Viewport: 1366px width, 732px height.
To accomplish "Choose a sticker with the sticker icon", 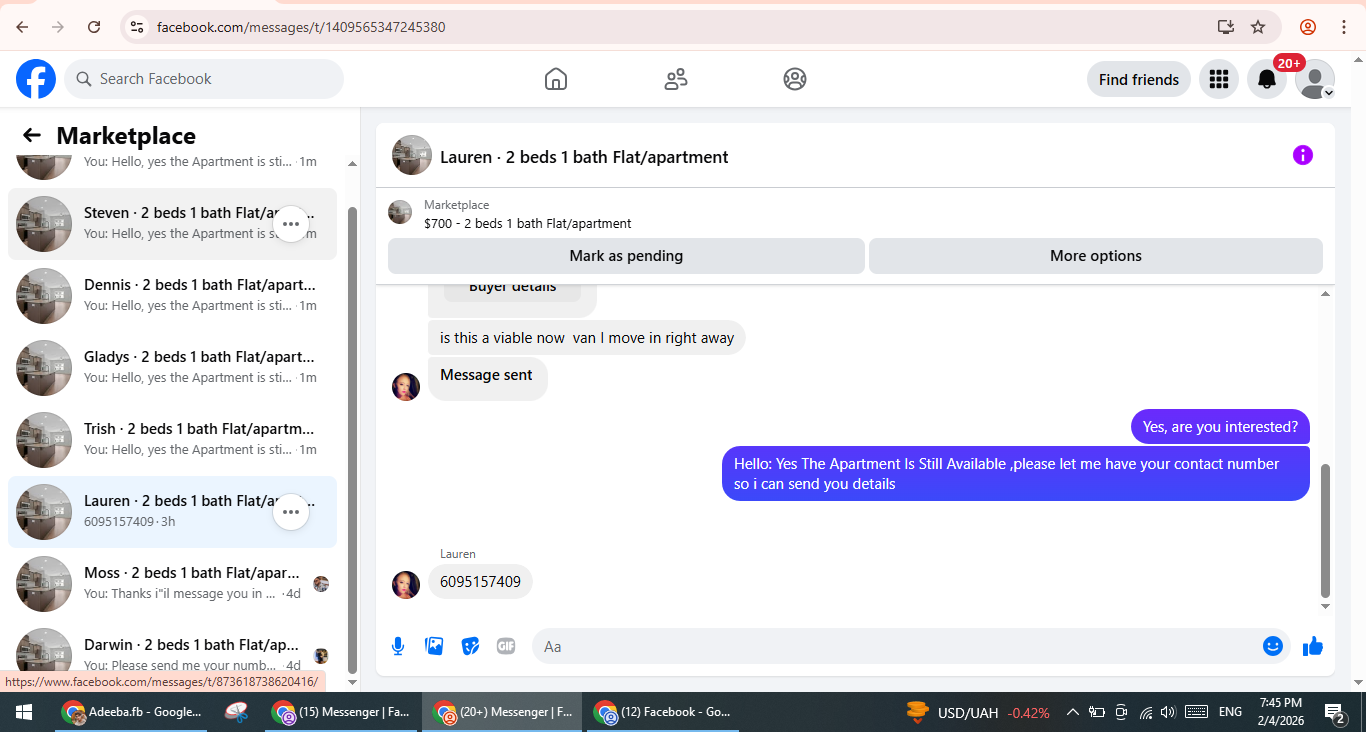I will (x=470, y=646).
